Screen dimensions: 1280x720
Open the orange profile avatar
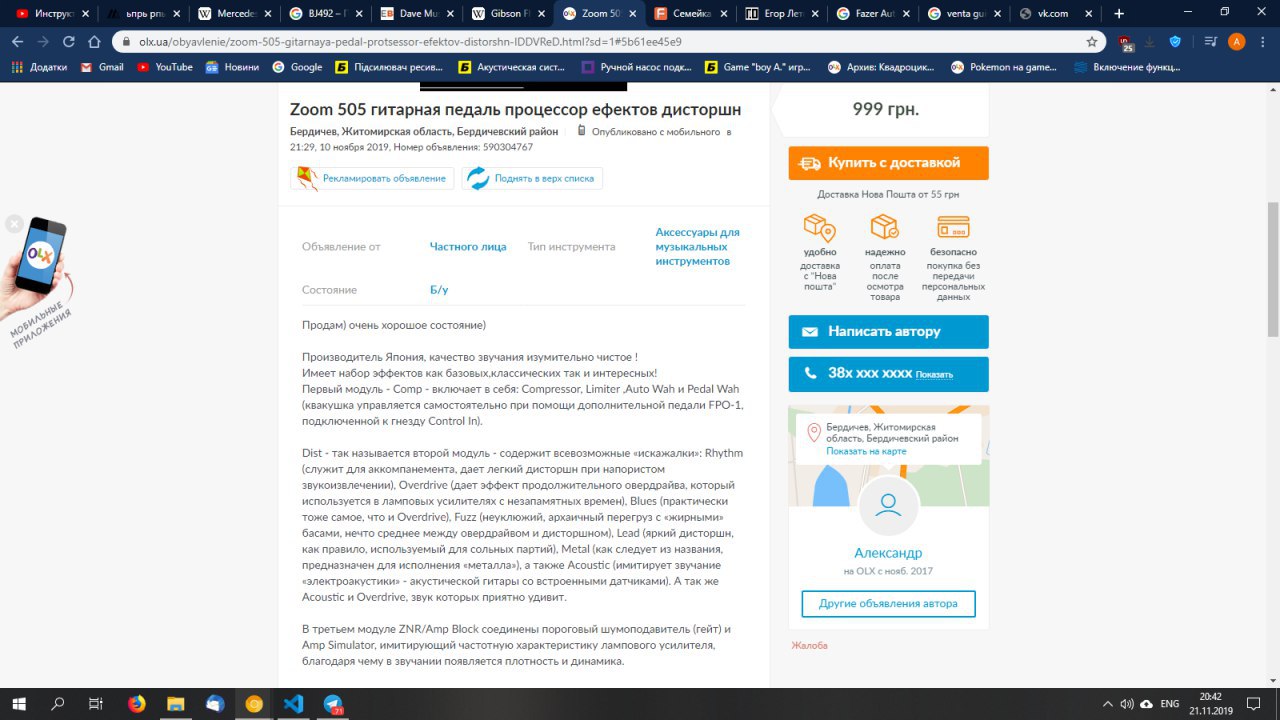(1236, 42)
